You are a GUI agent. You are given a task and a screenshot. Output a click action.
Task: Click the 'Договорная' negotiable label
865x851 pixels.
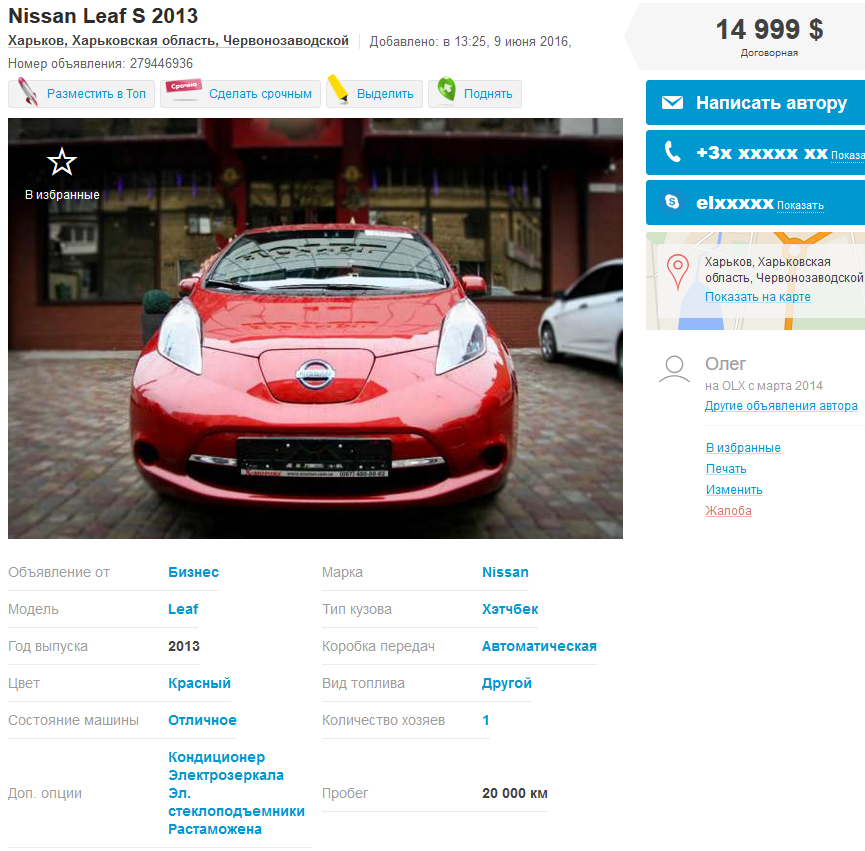point(770,53)
